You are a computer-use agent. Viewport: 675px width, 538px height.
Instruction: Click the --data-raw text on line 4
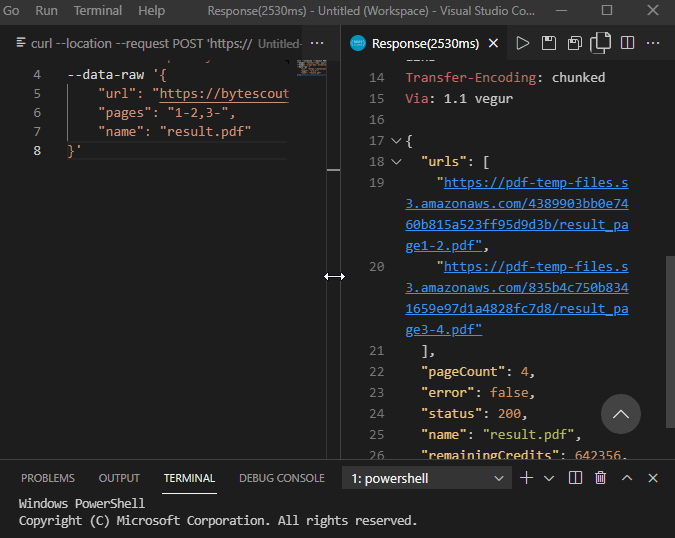[105, 74]
